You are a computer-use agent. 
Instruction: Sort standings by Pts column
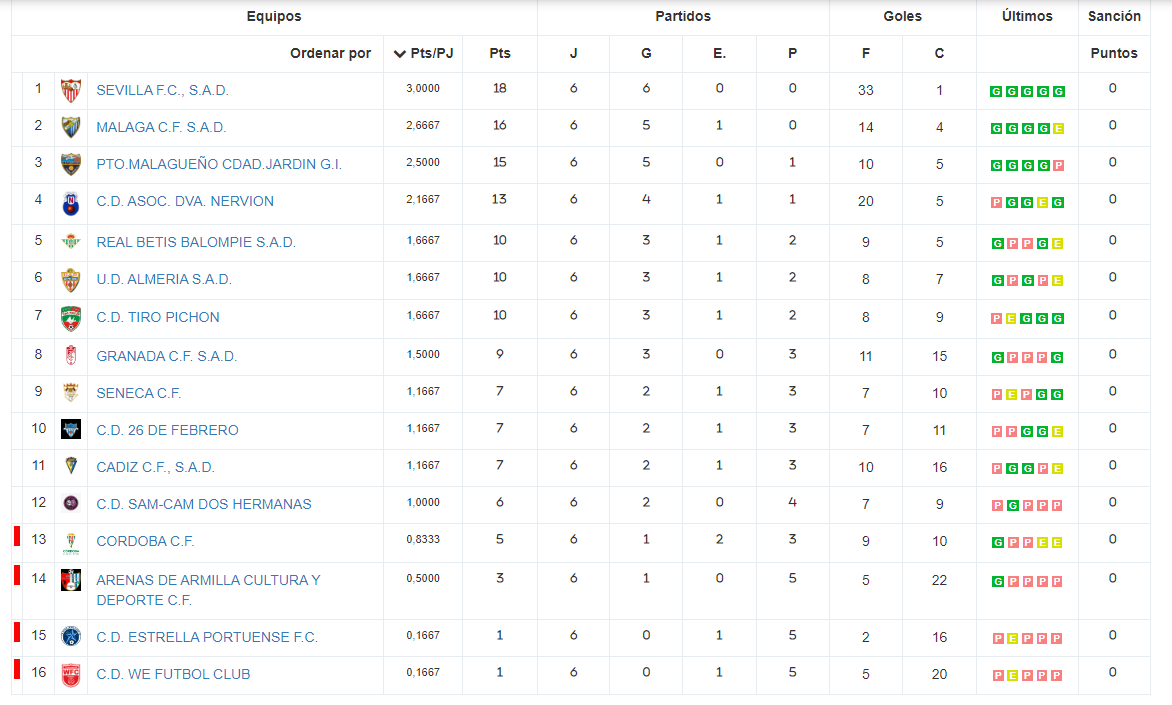click(x=500, y=53)
